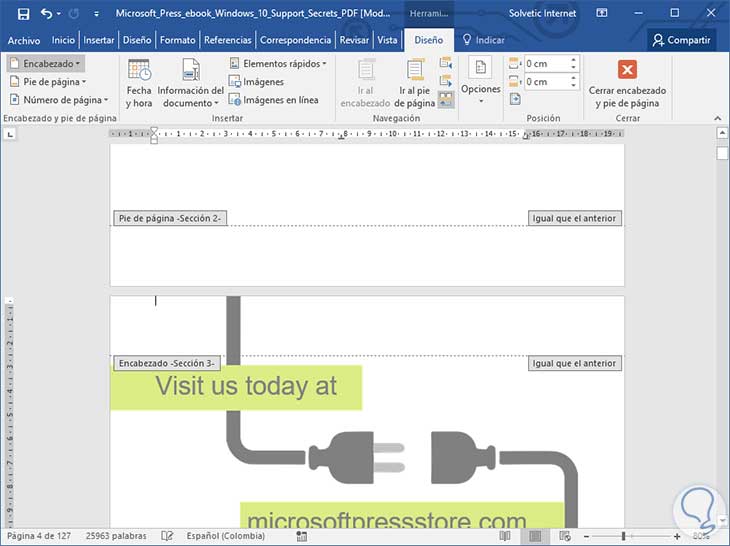Collapse the ribbon with chevron
Viewport: 730px width, 546px height.
pos(717,118)
